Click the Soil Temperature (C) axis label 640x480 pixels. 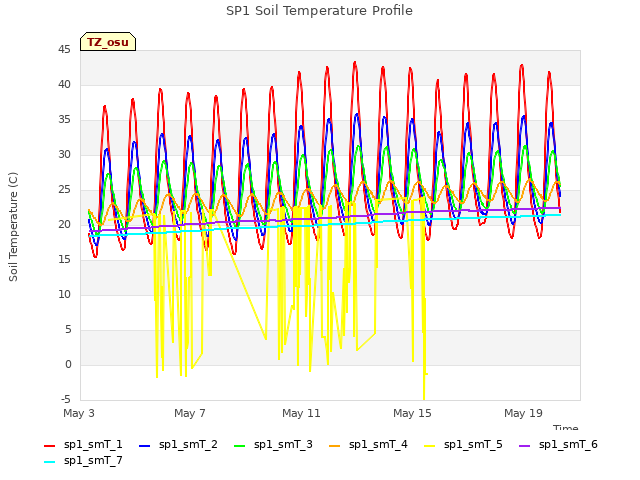tap(13, 227)
